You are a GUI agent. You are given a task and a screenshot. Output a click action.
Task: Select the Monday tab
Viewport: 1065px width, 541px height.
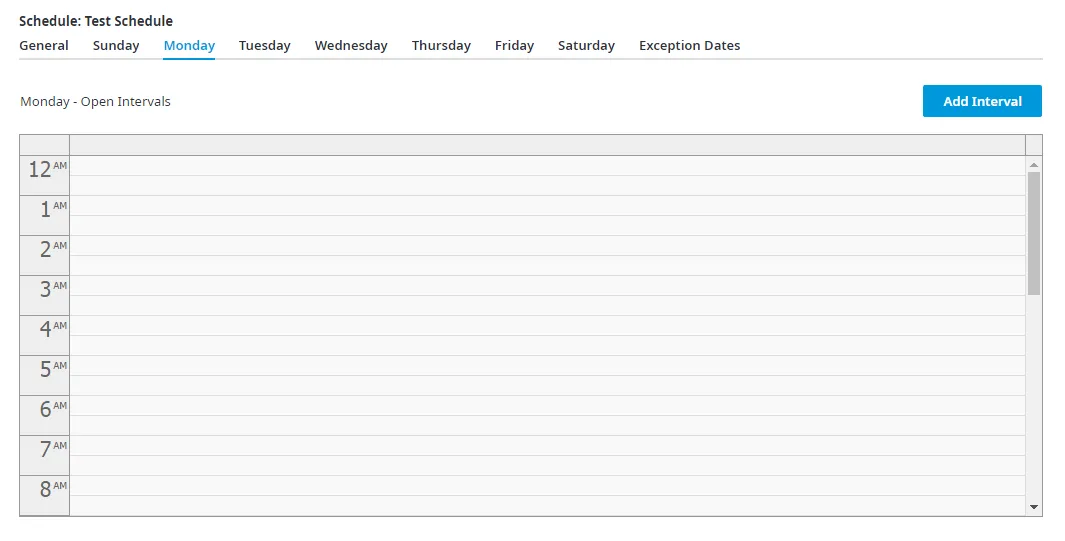189,45
